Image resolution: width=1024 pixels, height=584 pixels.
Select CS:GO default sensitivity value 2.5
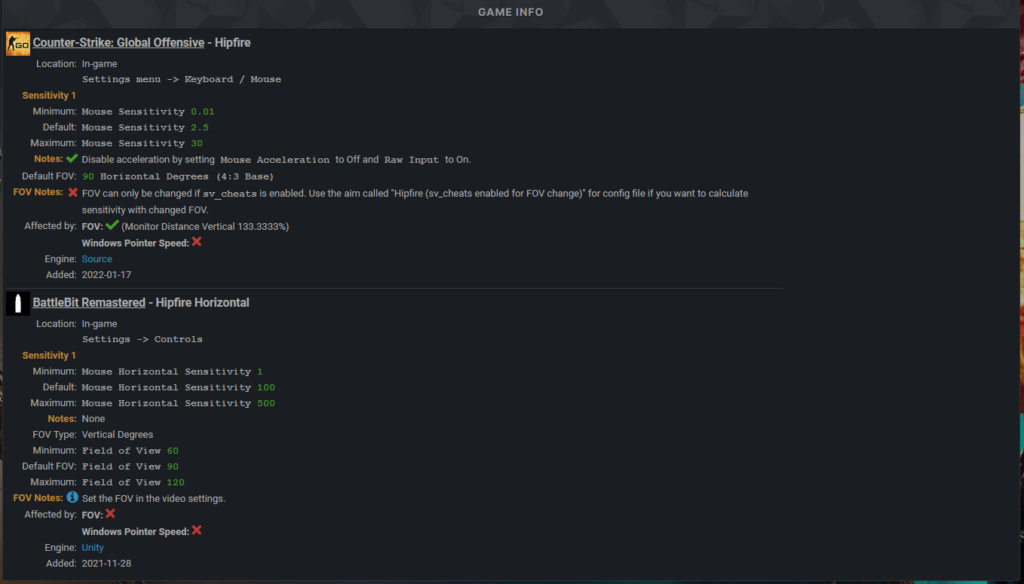(x=200, y=127)
